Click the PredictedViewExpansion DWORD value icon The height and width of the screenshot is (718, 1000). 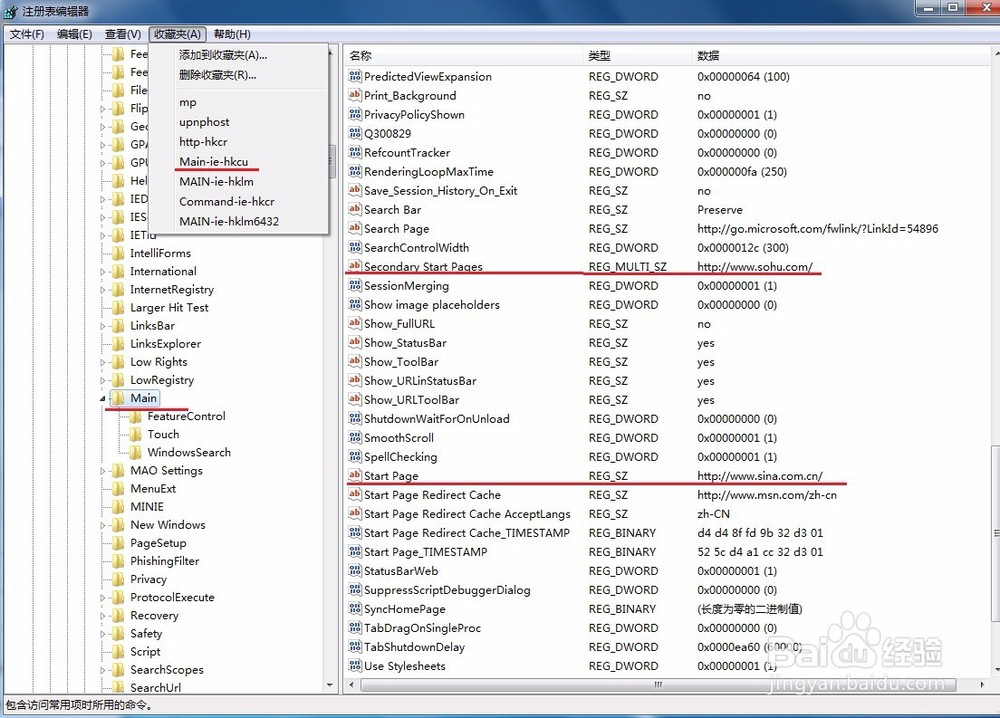pos(355,77)
